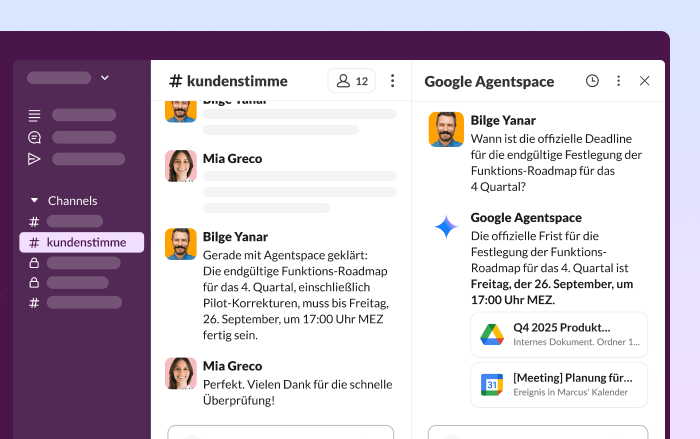
Task: Collapse the Channels section in sidebar
Action: tap(35, 200)
